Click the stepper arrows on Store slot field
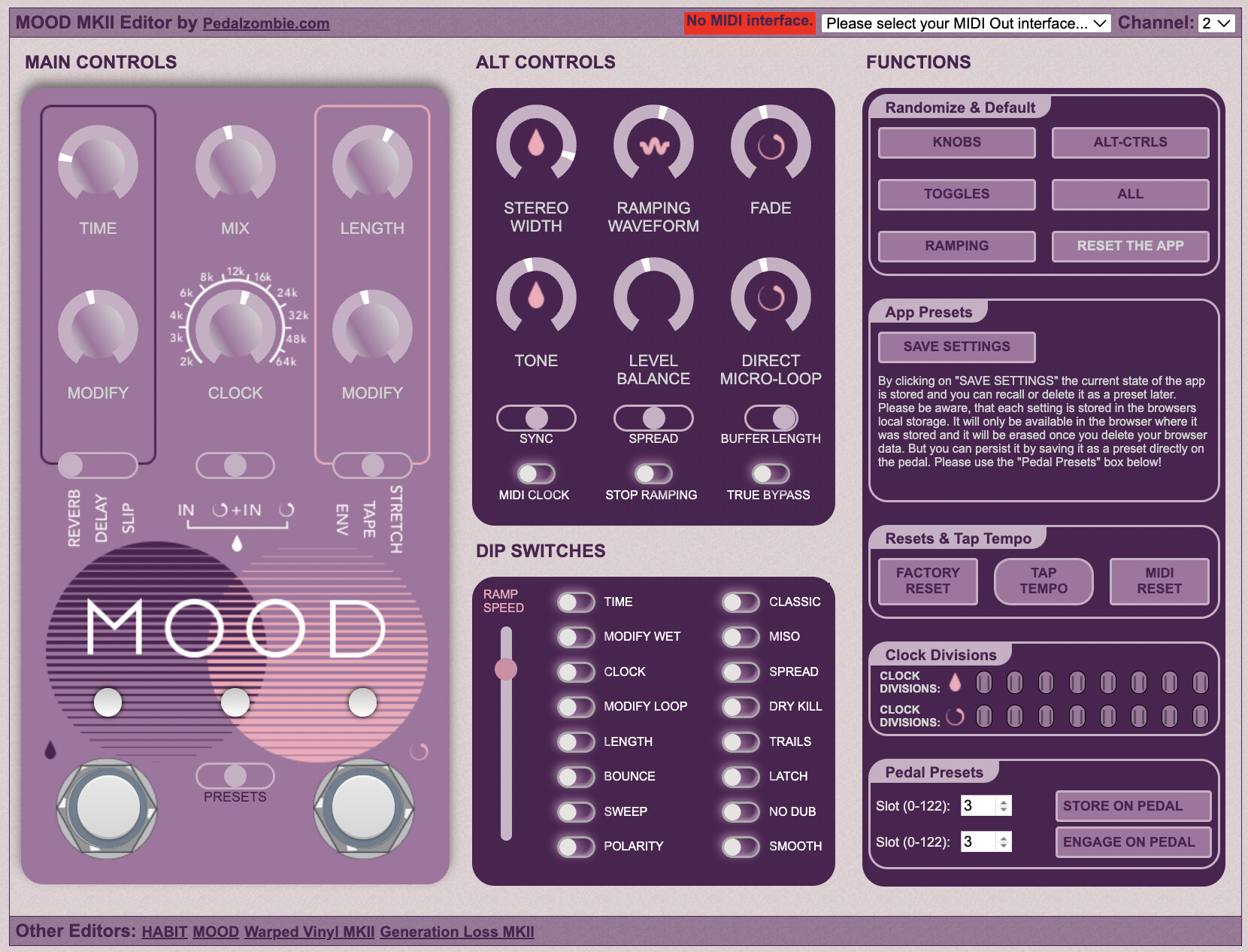 1003,806
